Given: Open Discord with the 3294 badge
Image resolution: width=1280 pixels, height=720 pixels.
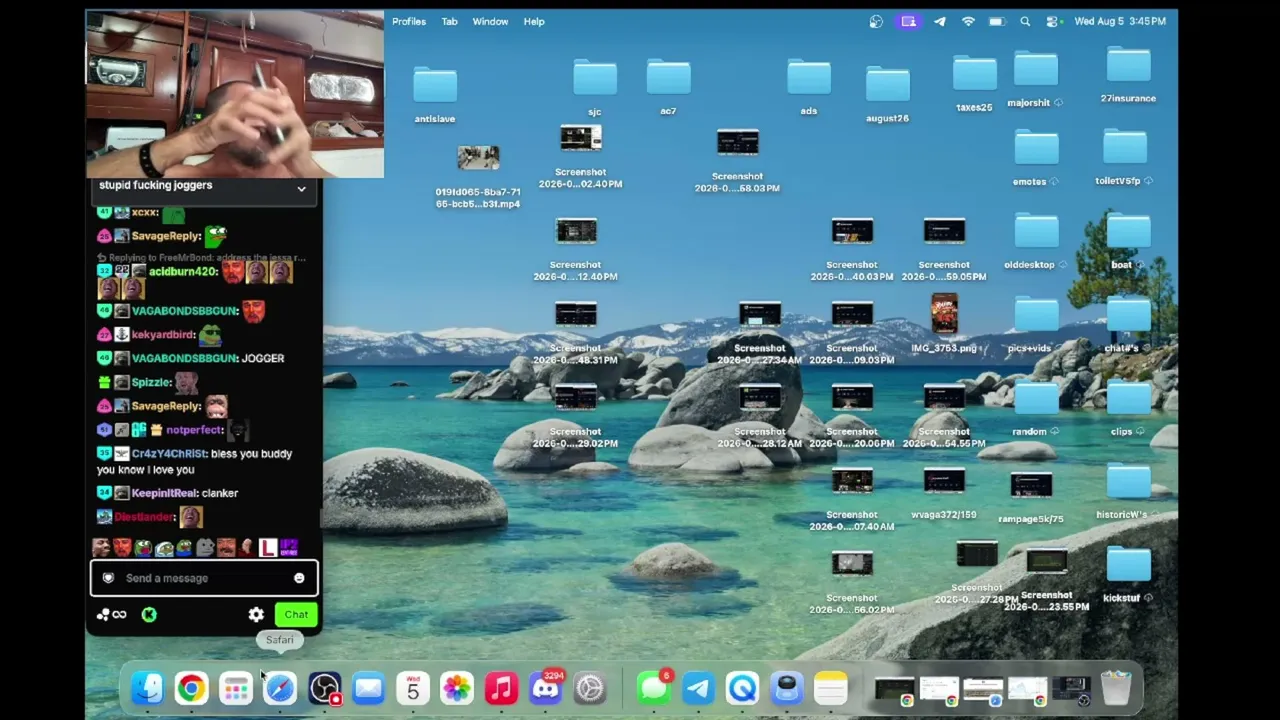Looking at the screenshot, I should tap(545, 688).
